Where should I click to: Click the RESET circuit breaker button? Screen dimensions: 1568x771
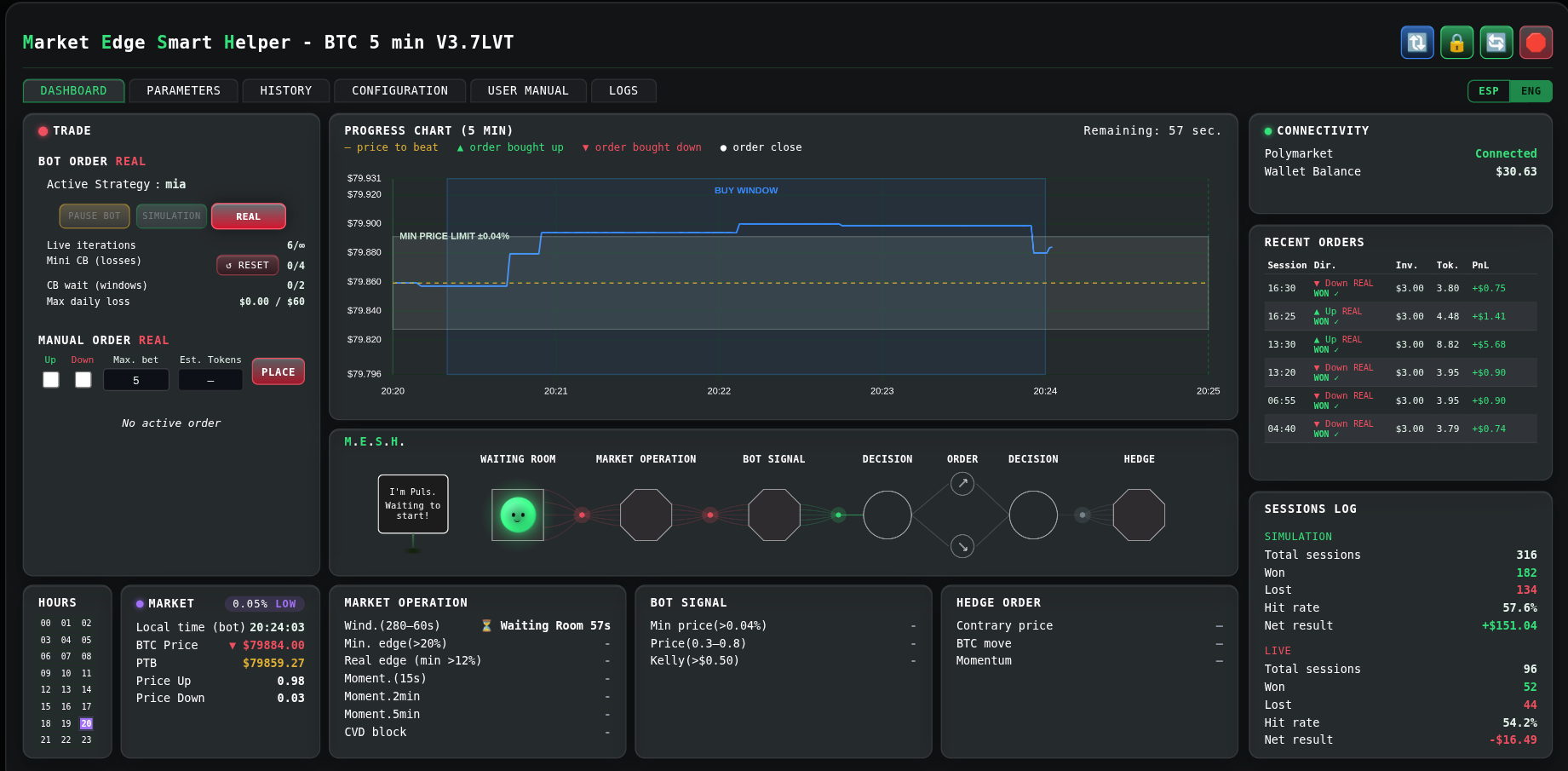[x=248, y=266]
